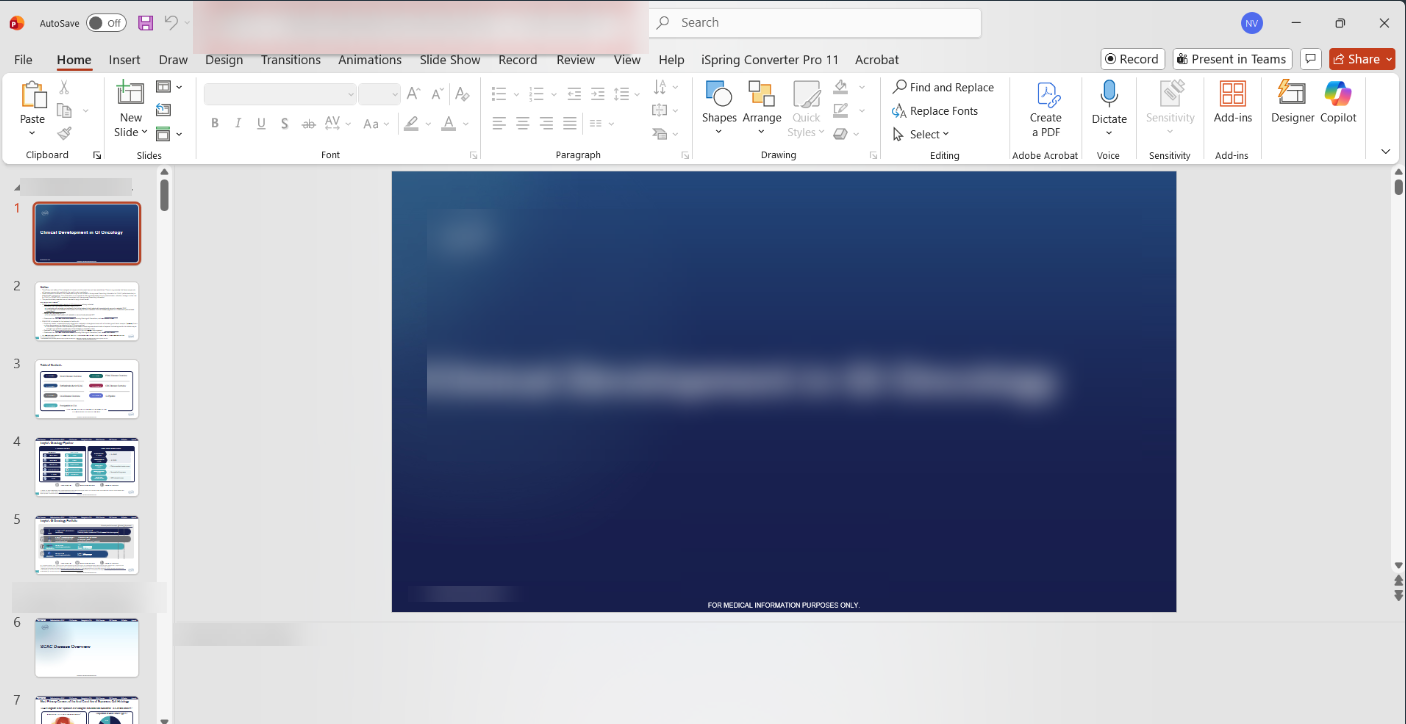The height and width of the screenshot is (724, 1406).
Task: Toggle Underline formatting
Action: click(x=261, y=124)
